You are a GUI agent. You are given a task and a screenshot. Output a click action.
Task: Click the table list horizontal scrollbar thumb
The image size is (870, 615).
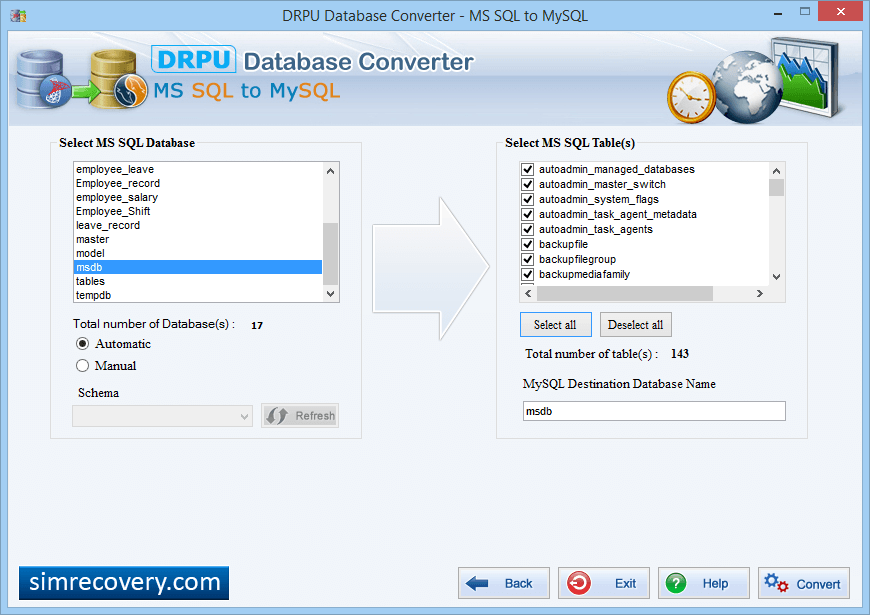point(624,294)
